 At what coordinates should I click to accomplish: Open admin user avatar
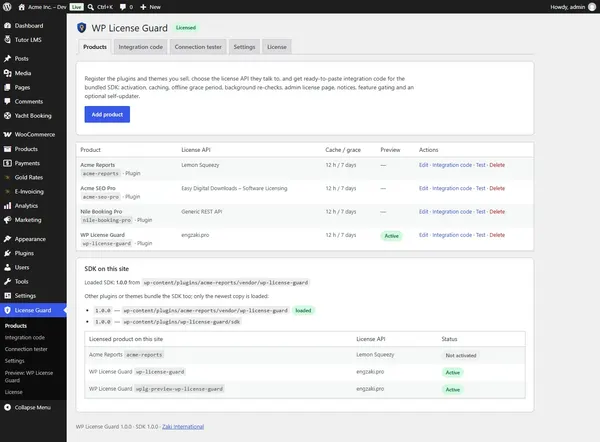592,7
